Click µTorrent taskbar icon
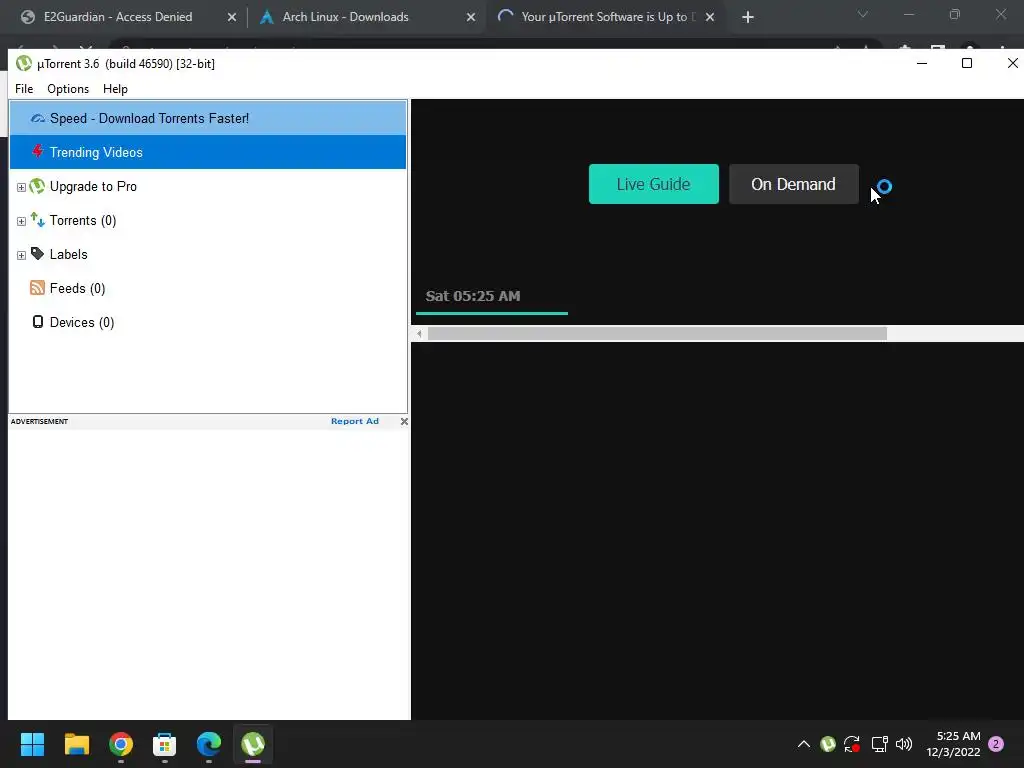The image size is (1024, 768). click(x=253, y=744)
